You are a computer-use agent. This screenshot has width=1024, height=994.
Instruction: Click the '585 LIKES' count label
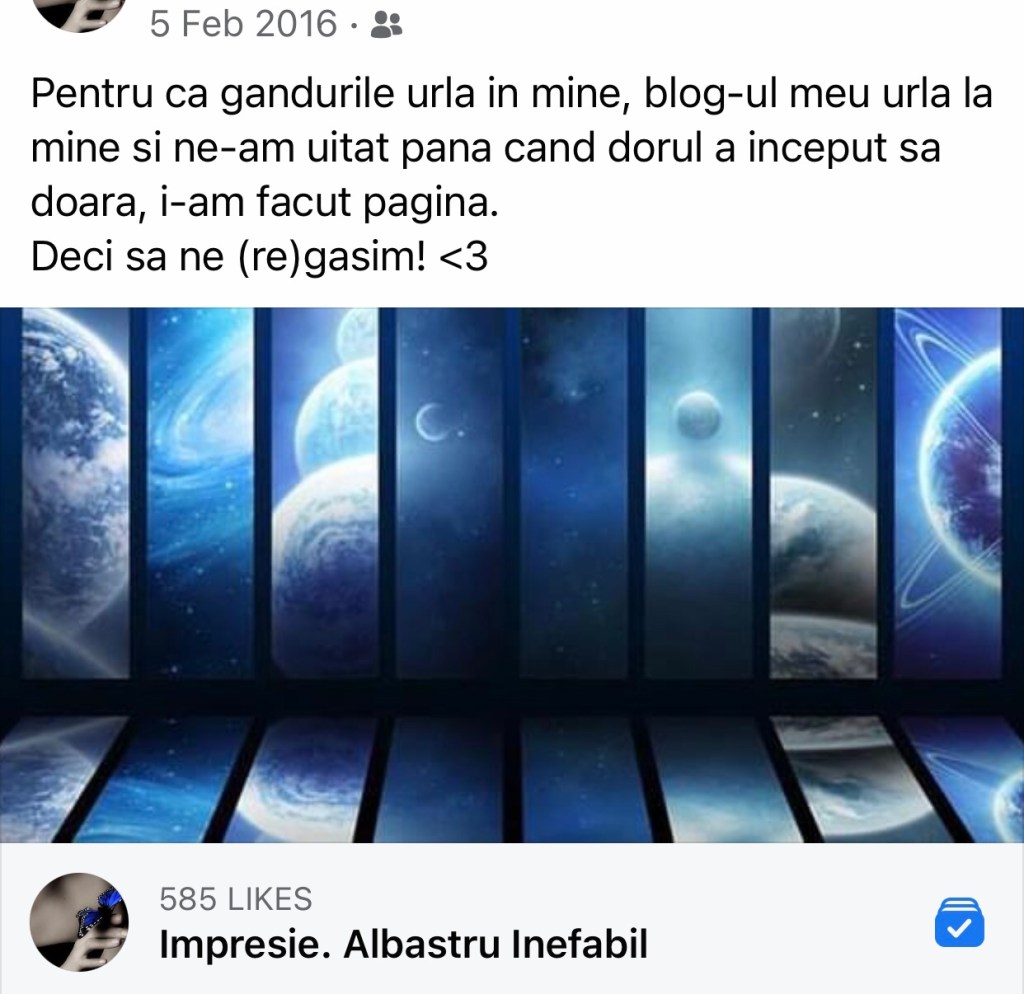(x=236, y=899)
